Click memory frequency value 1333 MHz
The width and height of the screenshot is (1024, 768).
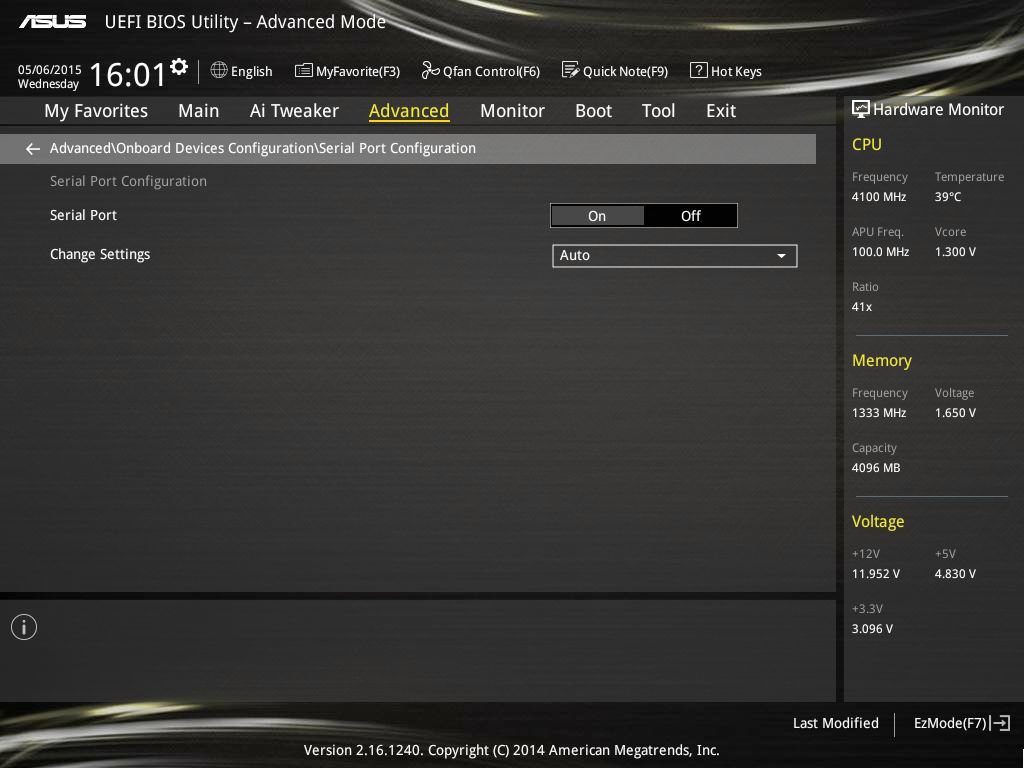878,413
